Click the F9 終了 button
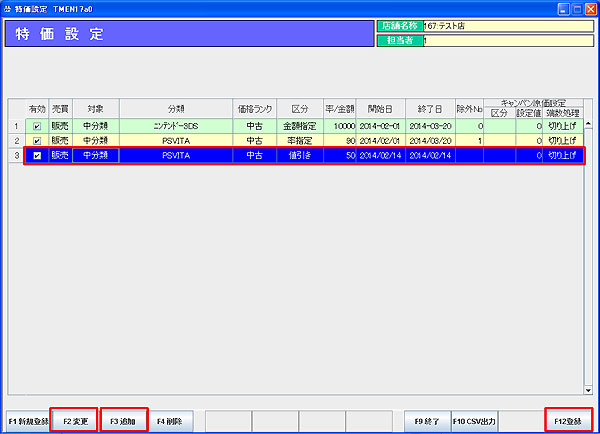This screenshot has width=600, height=434. tap(426, 421)
